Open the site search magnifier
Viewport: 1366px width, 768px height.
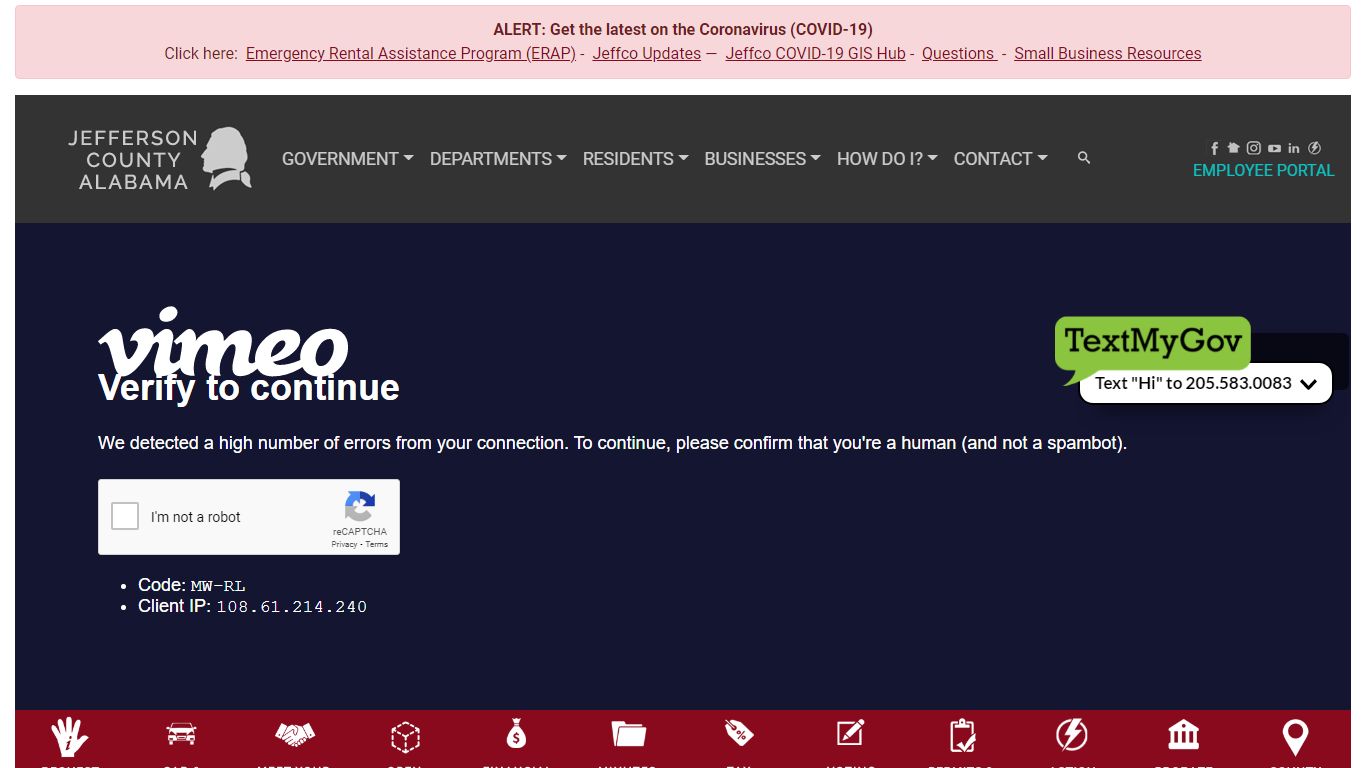pos(1084,158)
